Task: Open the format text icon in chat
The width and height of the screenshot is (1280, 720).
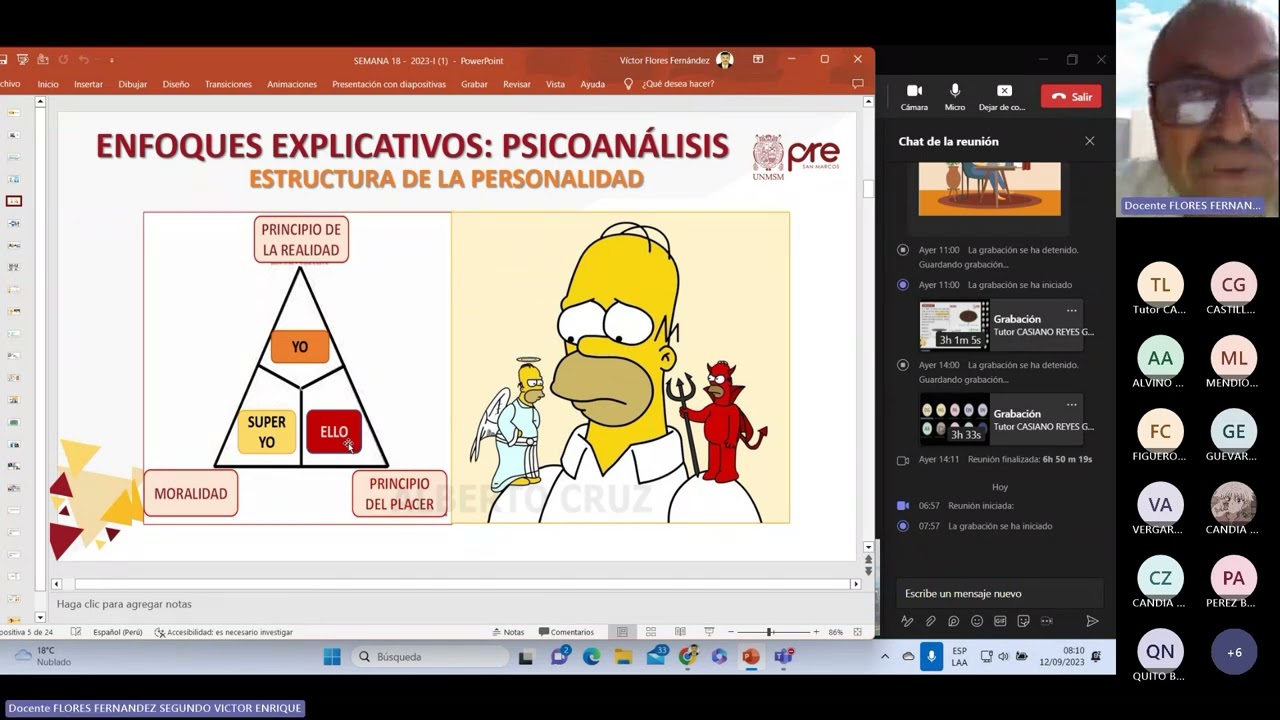Action: 907,621
